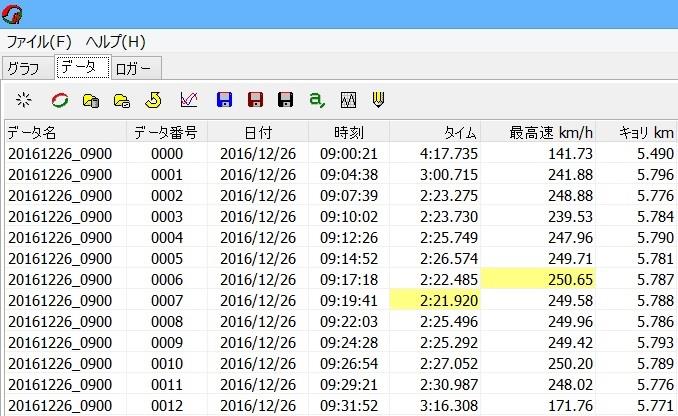Viewport: 678px width, 416px height.
Task: Sort by the キョリ km column header
Action: pyautogui.click(x=636, y=132)
